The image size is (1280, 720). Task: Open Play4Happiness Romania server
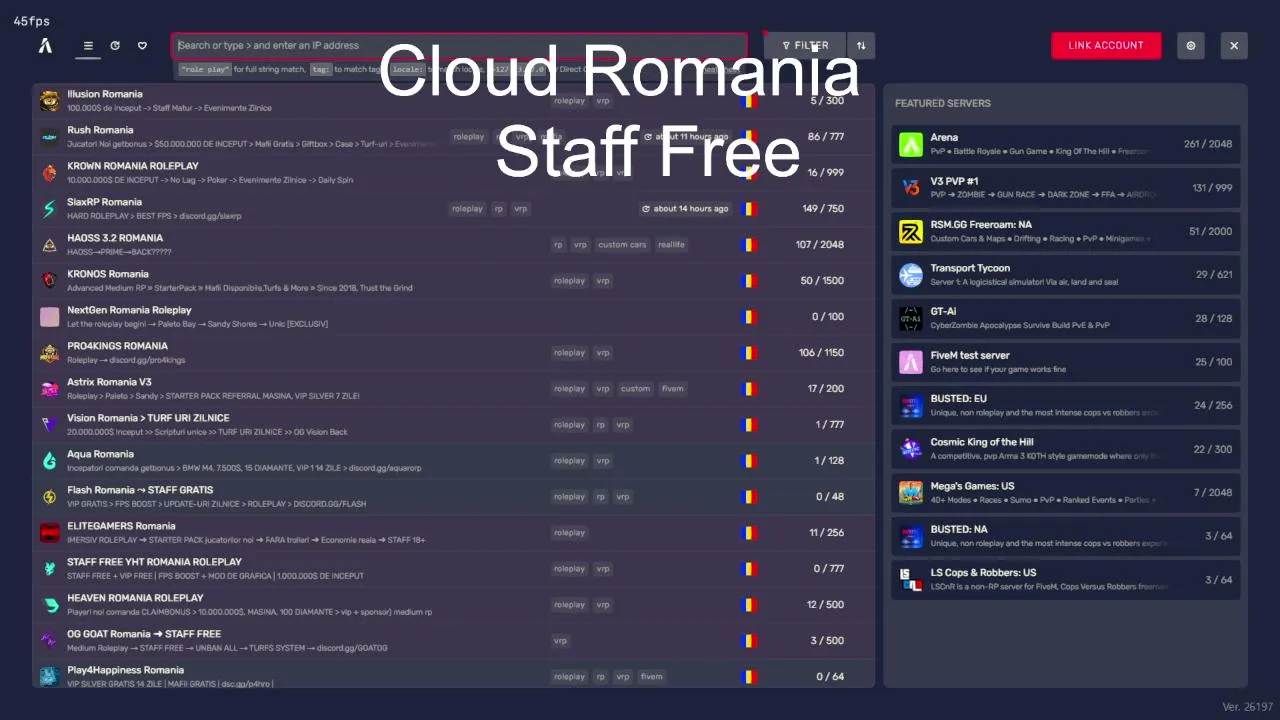(x=453, y=675)
